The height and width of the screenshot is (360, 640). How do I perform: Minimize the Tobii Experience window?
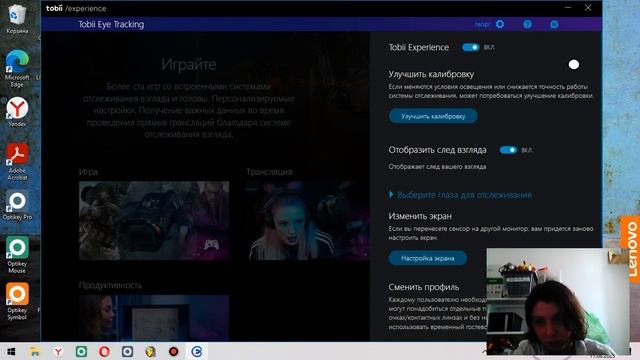tap(568, 8)
